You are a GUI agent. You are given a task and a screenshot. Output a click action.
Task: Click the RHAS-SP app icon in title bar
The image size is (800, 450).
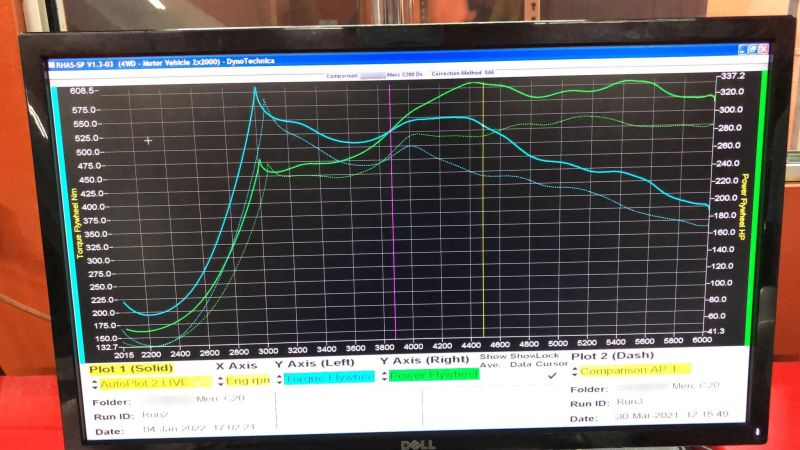(52, 65)
